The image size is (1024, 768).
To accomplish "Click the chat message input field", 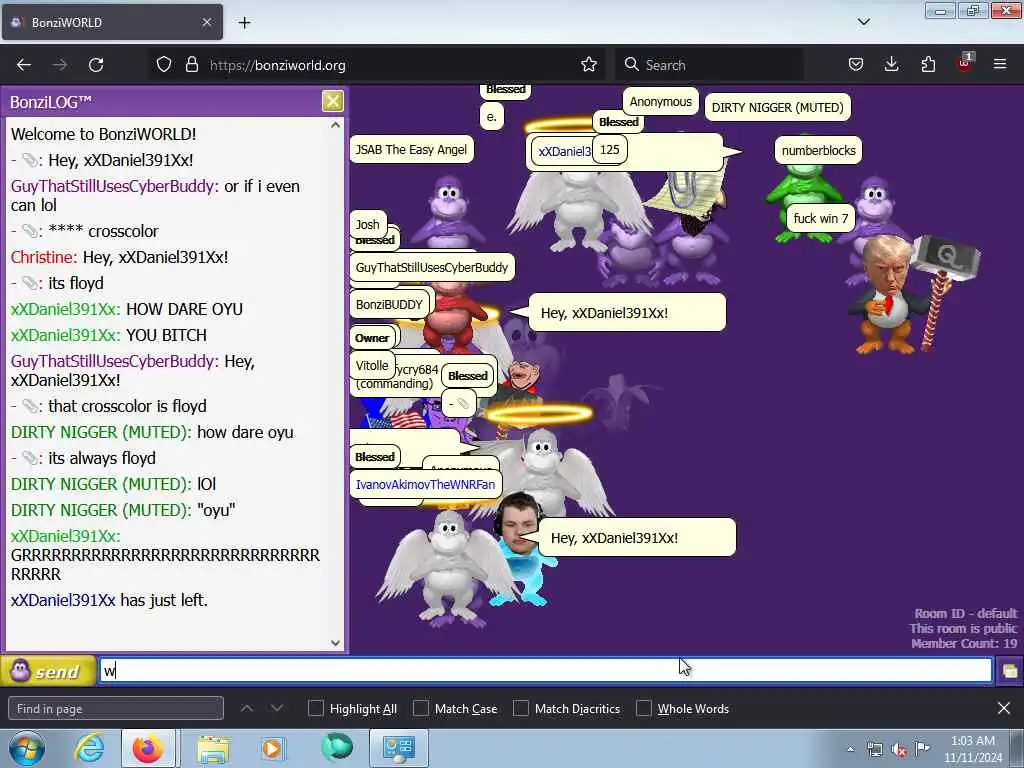I will pyautogui.click(x=545, y=671).
